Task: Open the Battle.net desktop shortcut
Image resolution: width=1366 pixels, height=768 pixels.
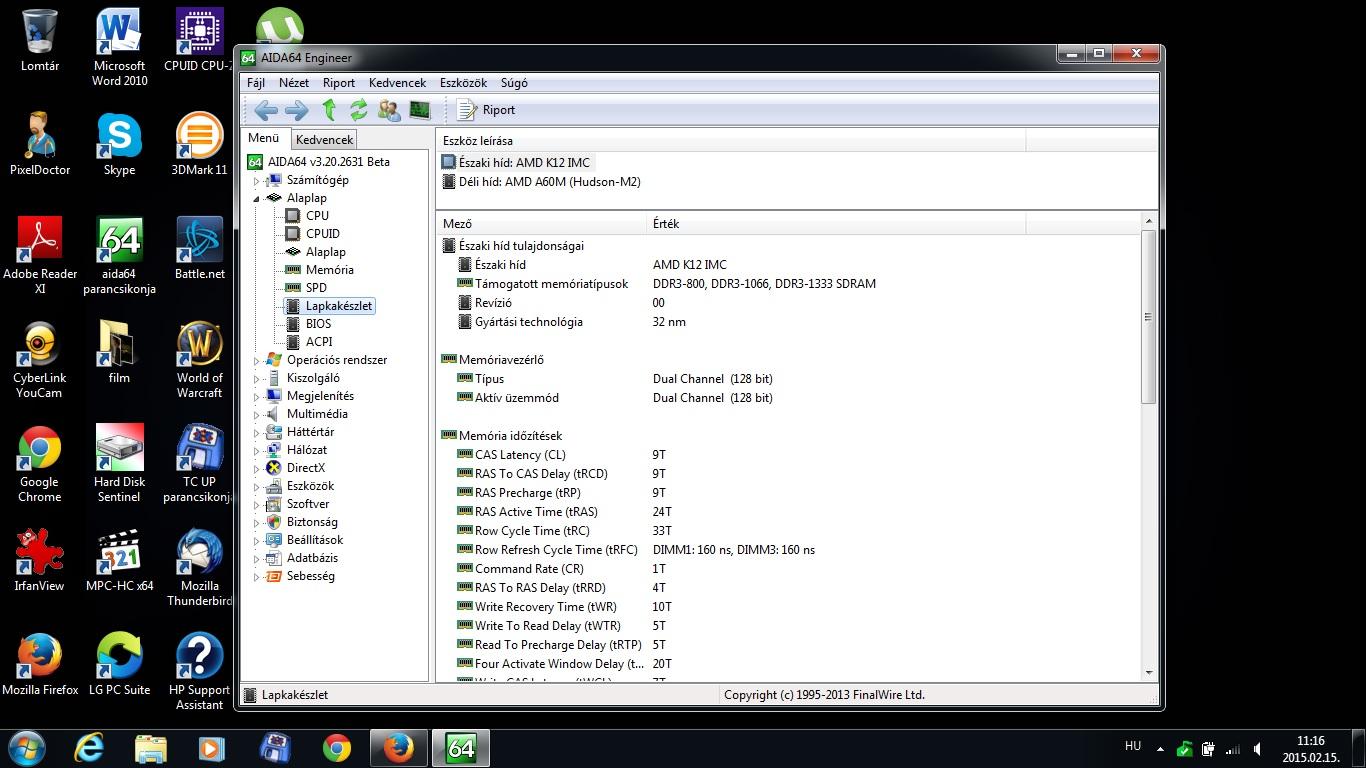Action: click(x=199, y=249)
